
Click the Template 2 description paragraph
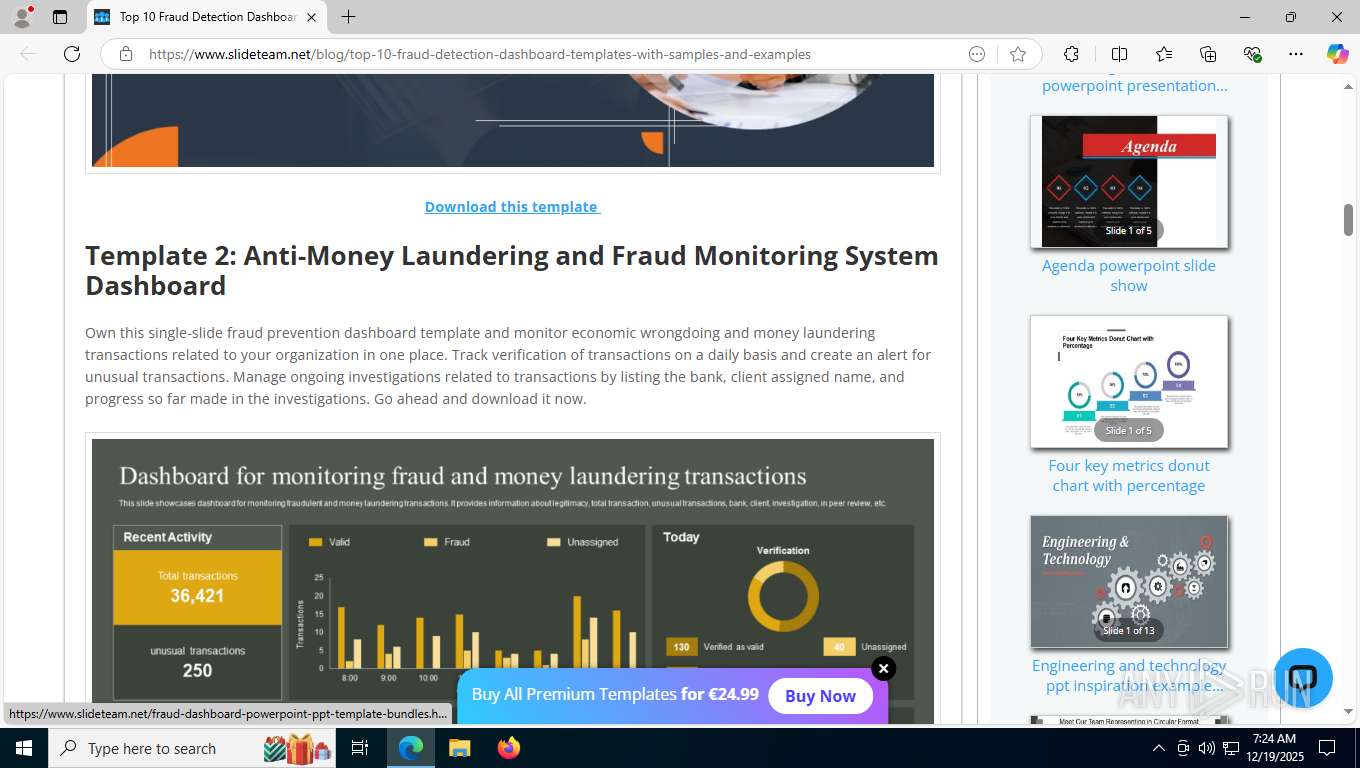click(x=508, y=366)
